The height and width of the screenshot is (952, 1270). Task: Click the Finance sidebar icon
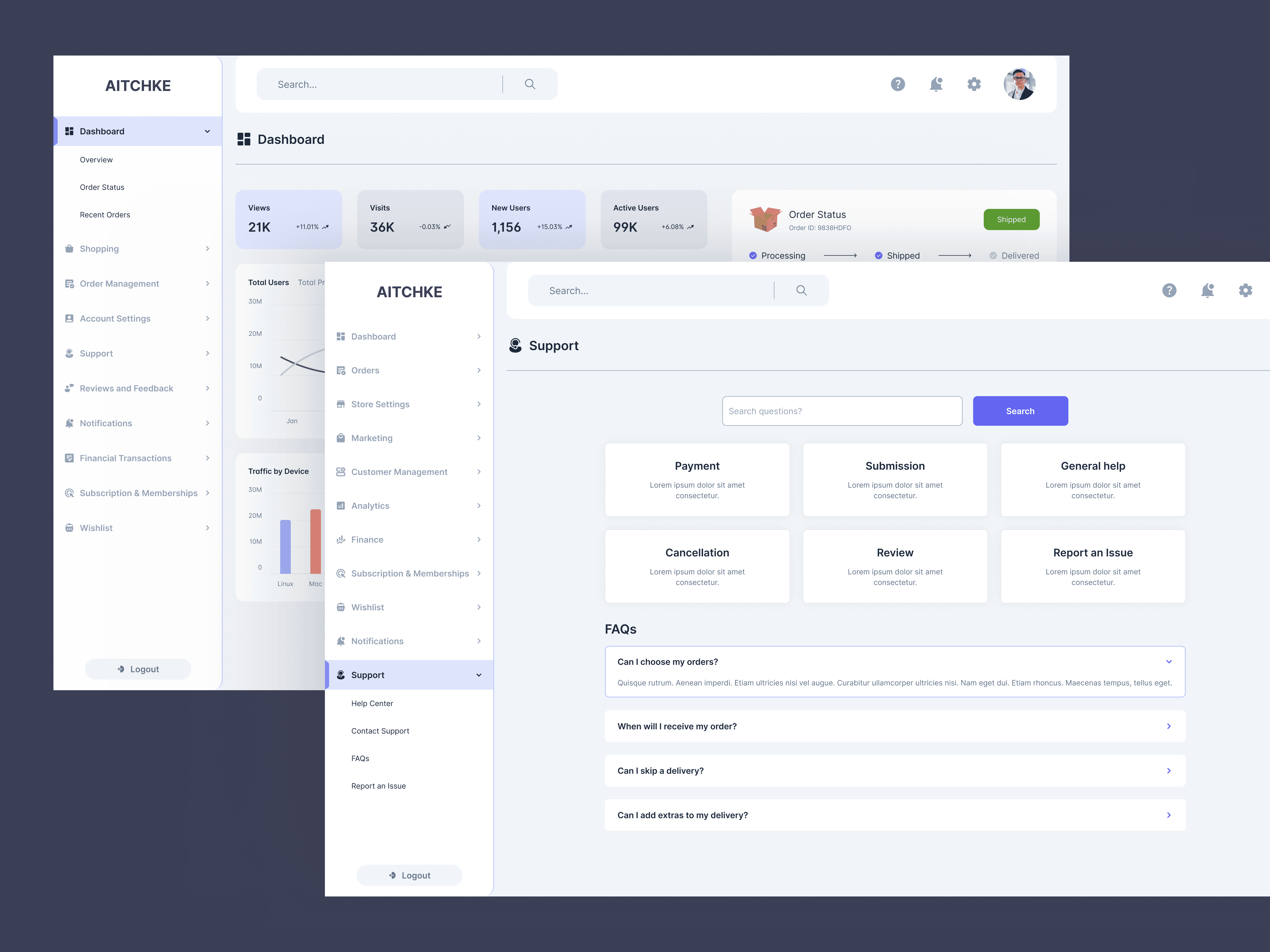click(341, 539)
